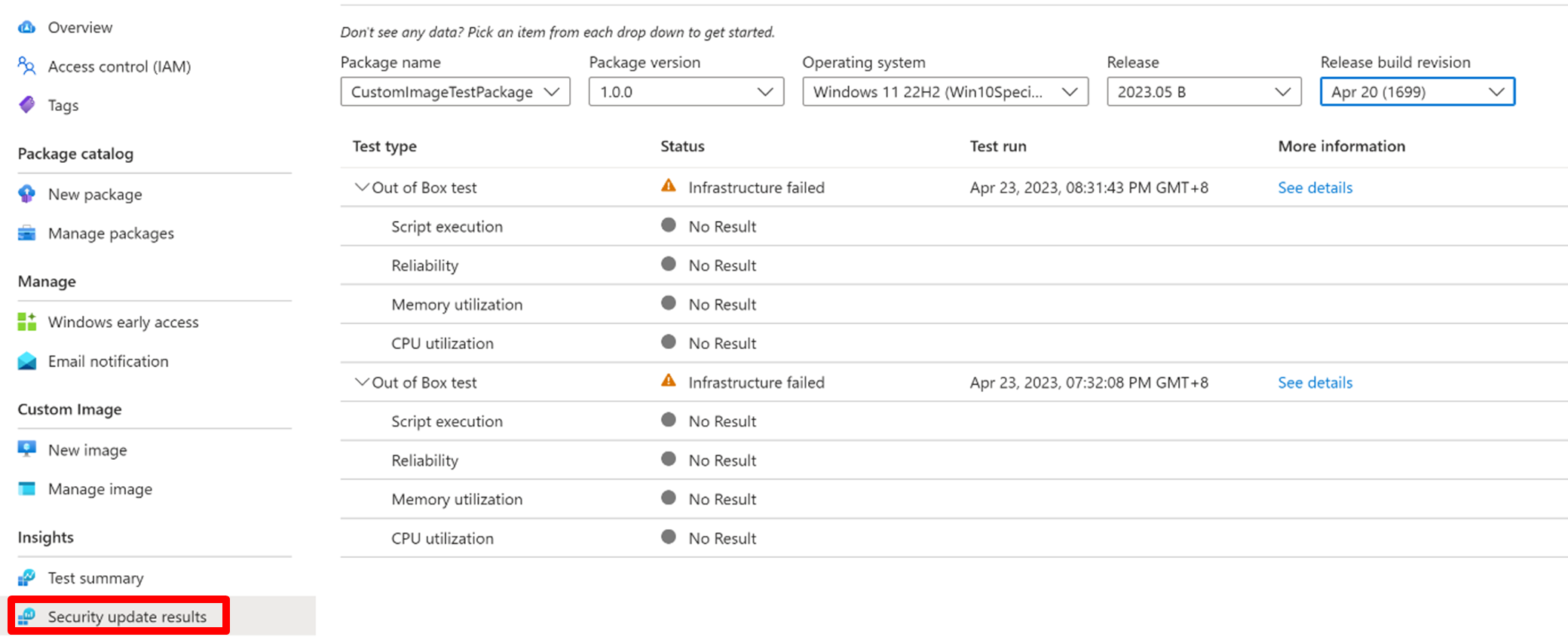Open the Package name dropdown

coord(455,92)
